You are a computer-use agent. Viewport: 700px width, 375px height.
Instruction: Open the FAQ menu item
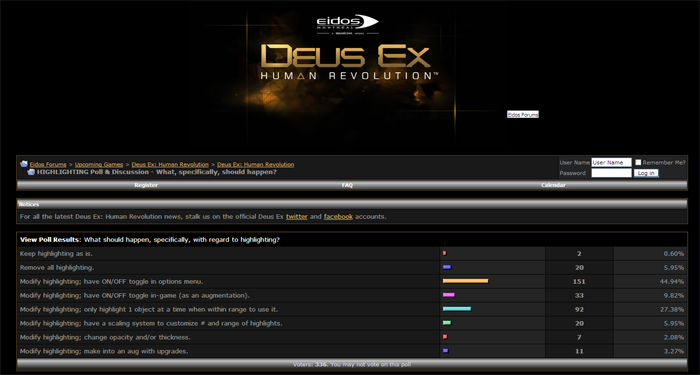click(x=347, y=185)
